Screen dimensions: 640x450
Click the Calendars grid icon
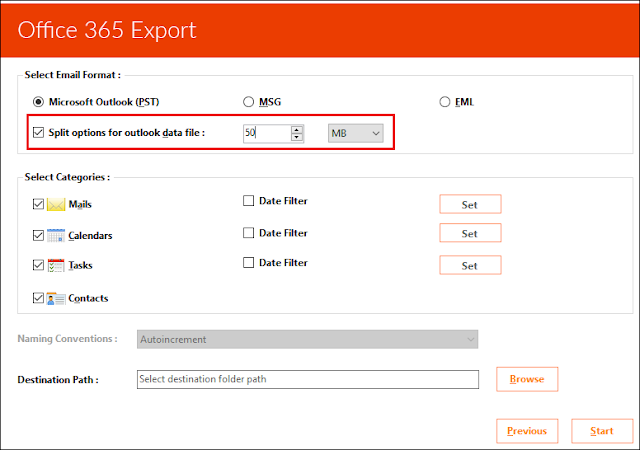[x=56, y=235]
